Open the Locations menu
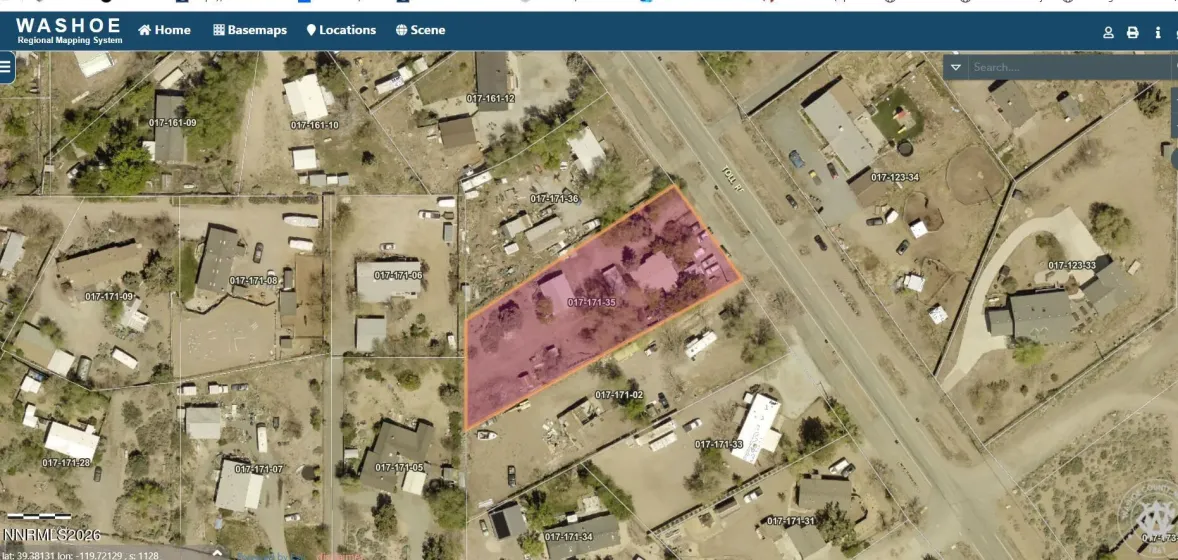Image resolution: width=1178 pixels, height=560 pixels. (347, 30)
